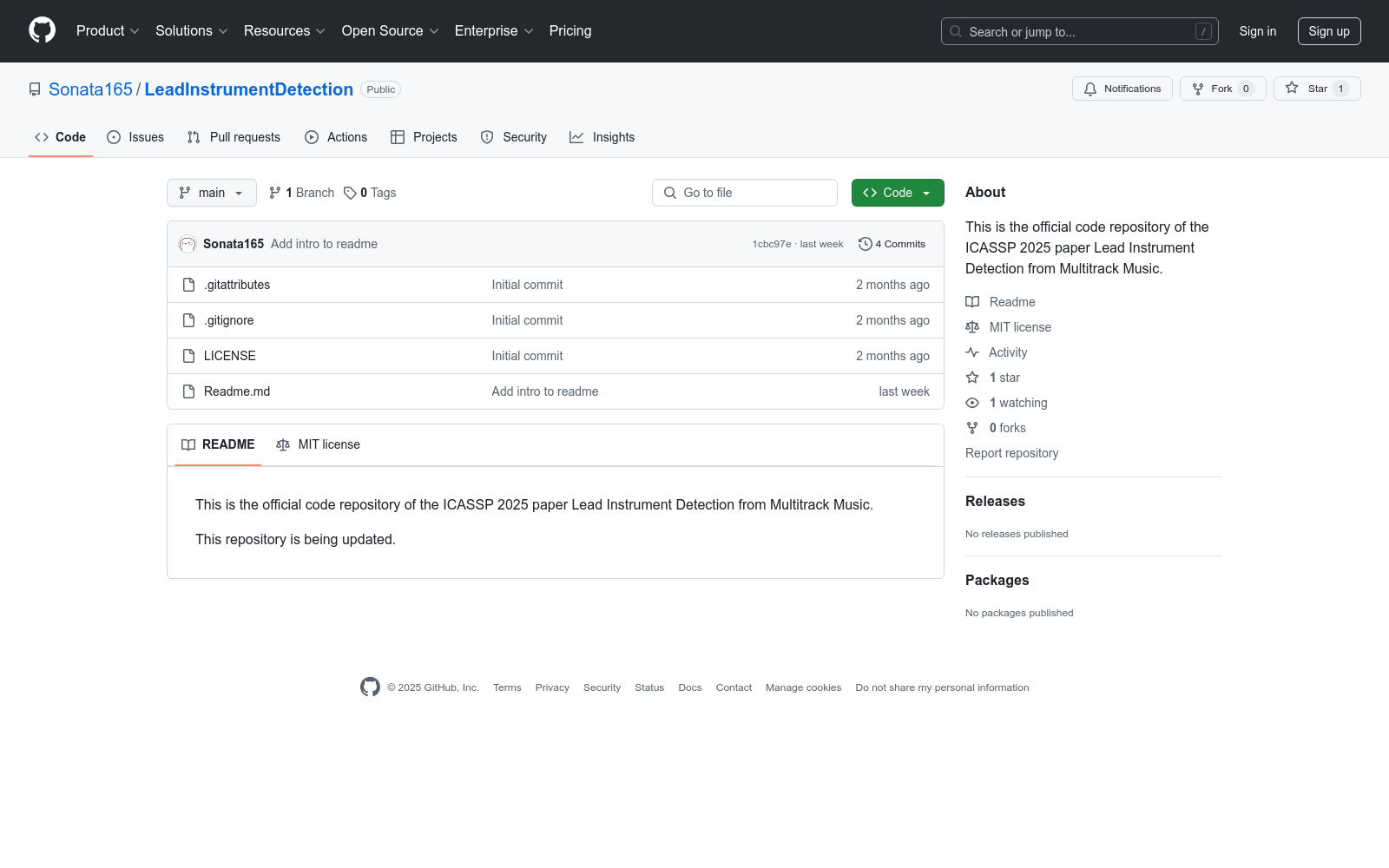Screen dimensions: 1389x868
Task: Click the history clock icon beside 4 Commits
Action: point(866,244)
